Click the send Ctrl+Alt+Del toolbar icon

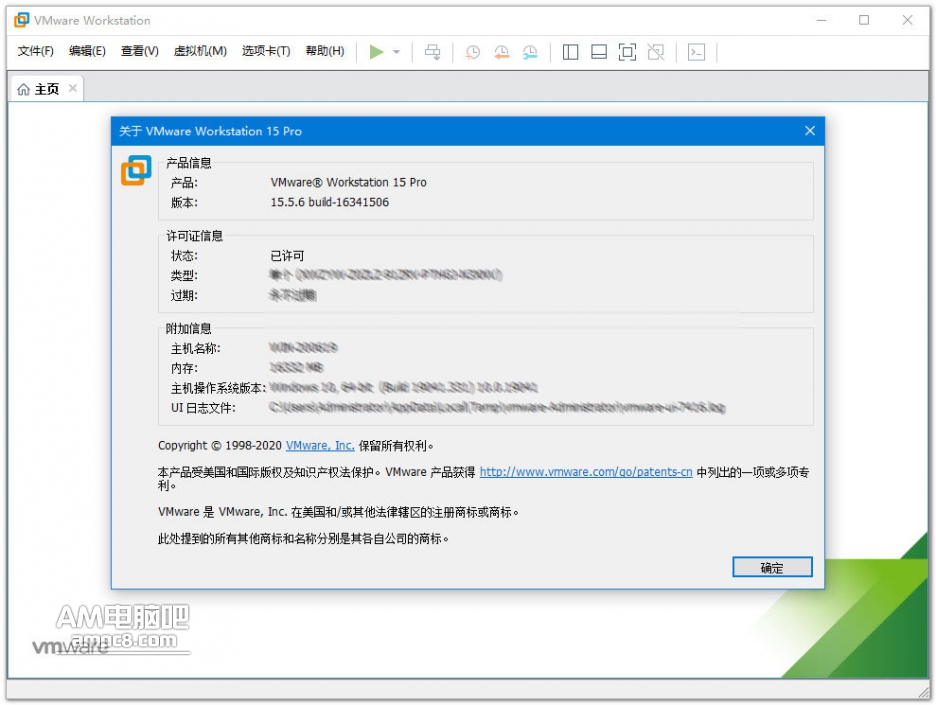tap(433, 52)
